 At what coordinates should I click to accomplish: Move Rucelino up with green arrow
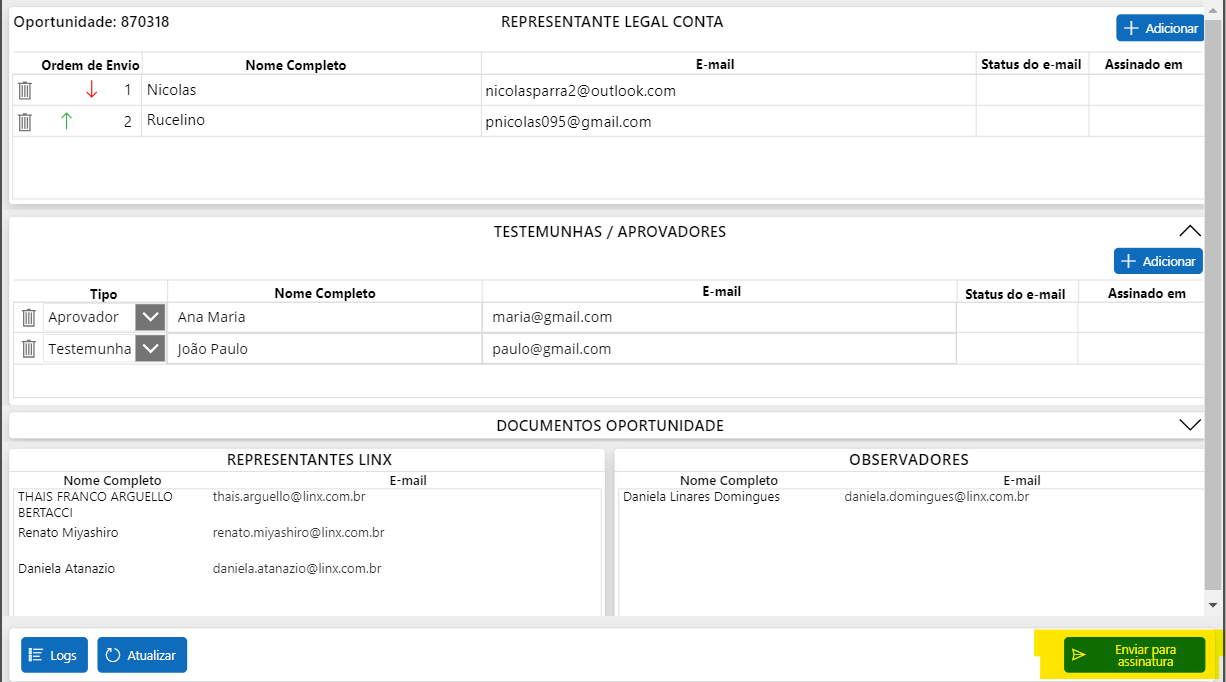click(x=67, y=122)
